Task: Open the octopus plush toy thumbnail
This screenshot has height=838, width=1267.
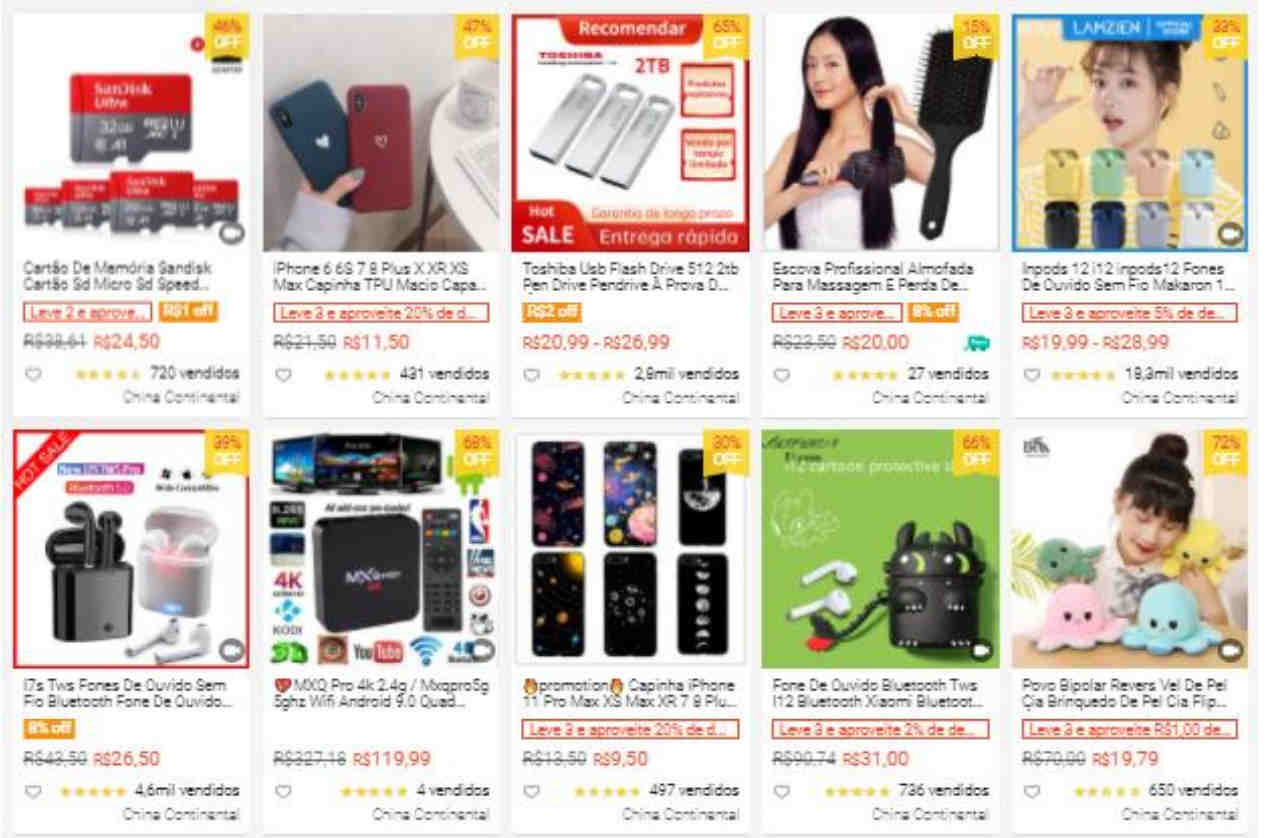Action: pos(1129,549)
